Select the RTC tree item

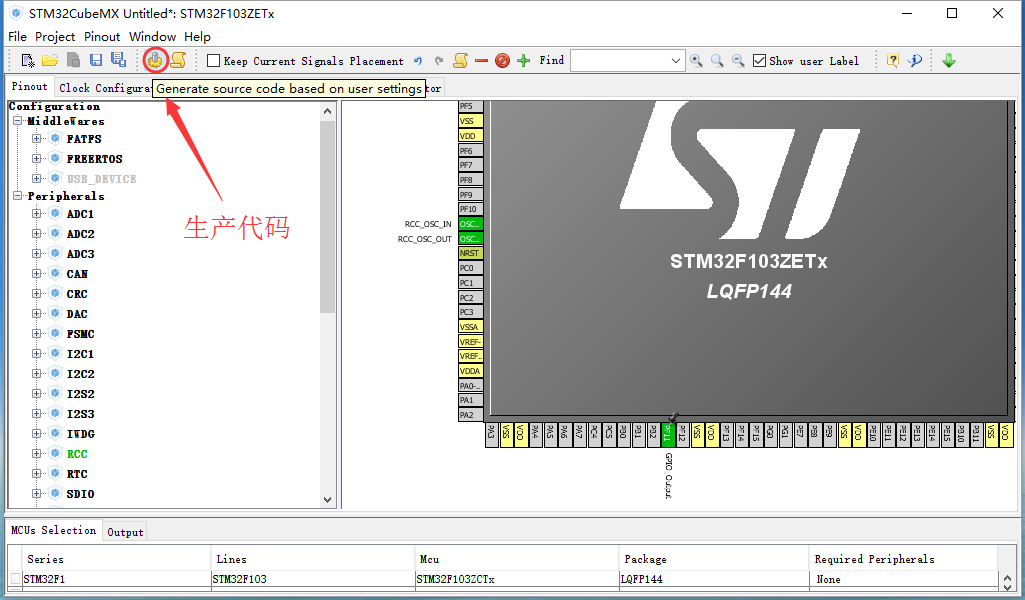click(x=76, y=474)
